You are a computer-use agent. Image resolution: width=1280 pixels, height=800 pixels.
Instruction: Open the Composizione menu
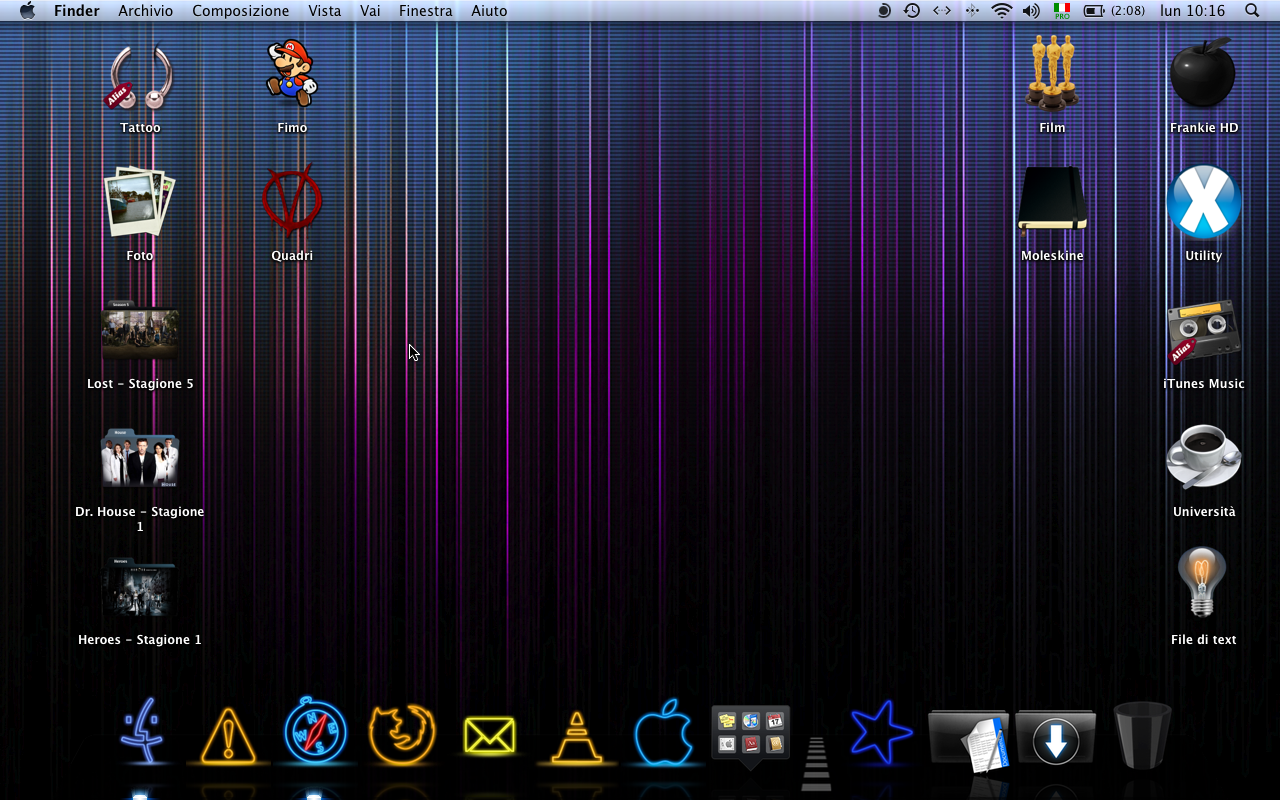pos(241,11)
